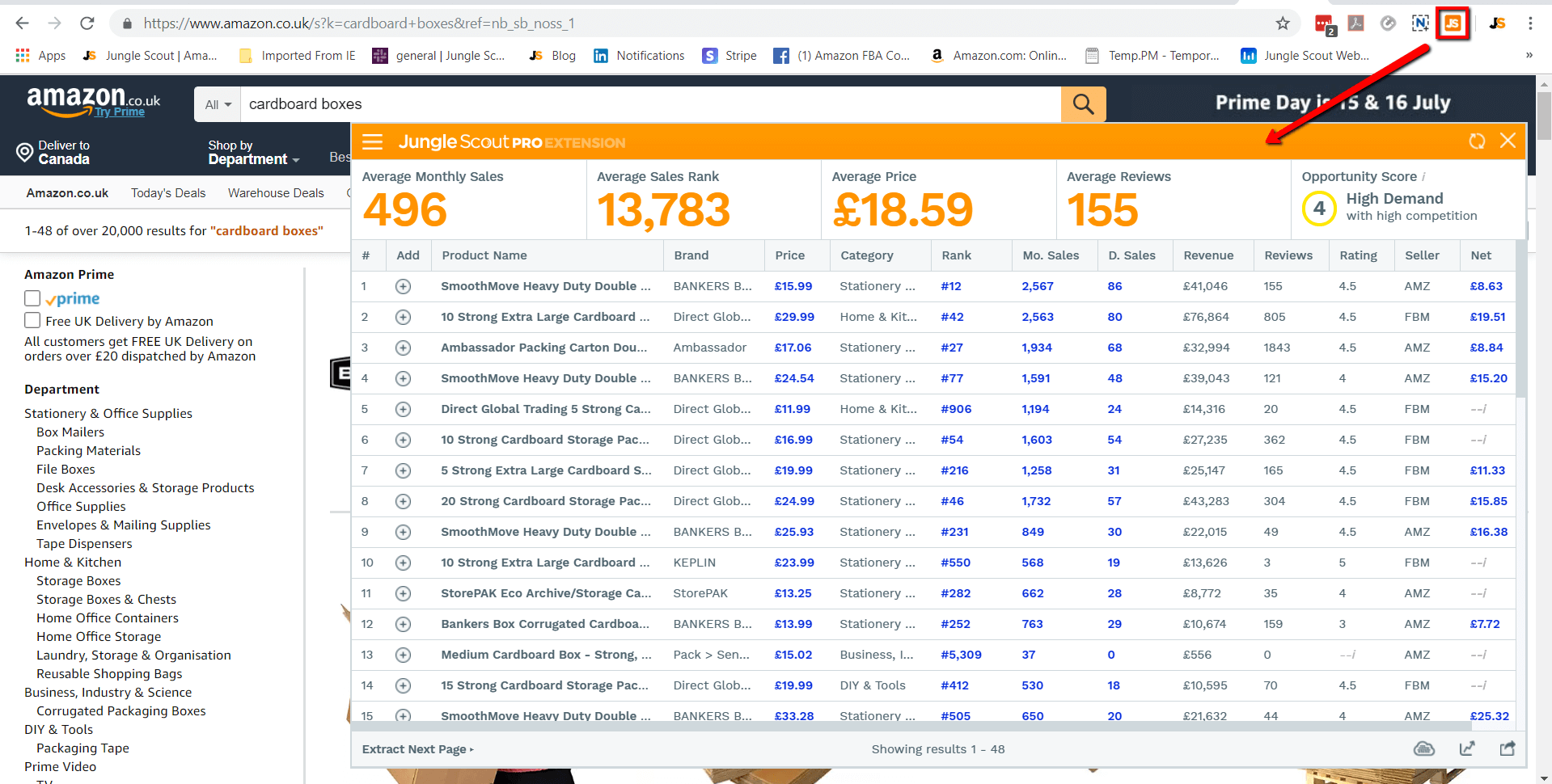Open the Notifications LinkedIn bookmark
Screen dimensions: 1552x784
tap(640, 55)
